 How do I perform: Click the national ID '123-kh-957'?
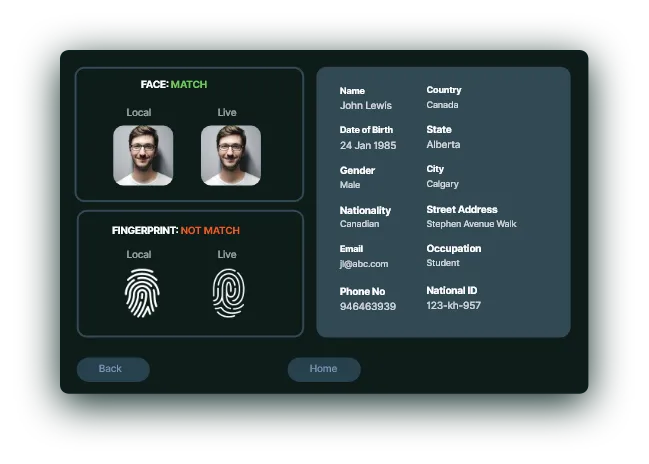coord(454,305)
